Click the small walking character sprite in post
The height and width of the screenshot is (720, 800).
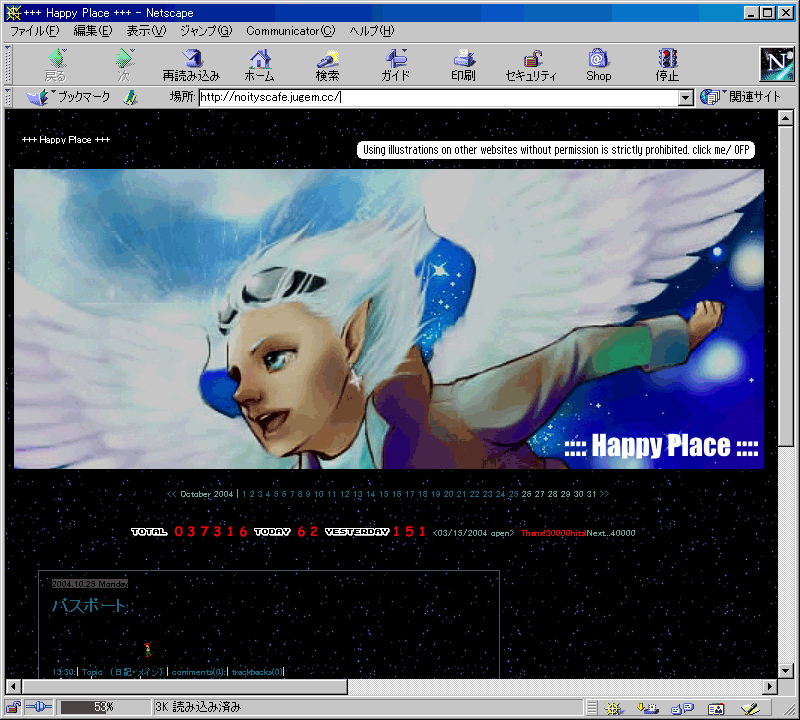147,650
